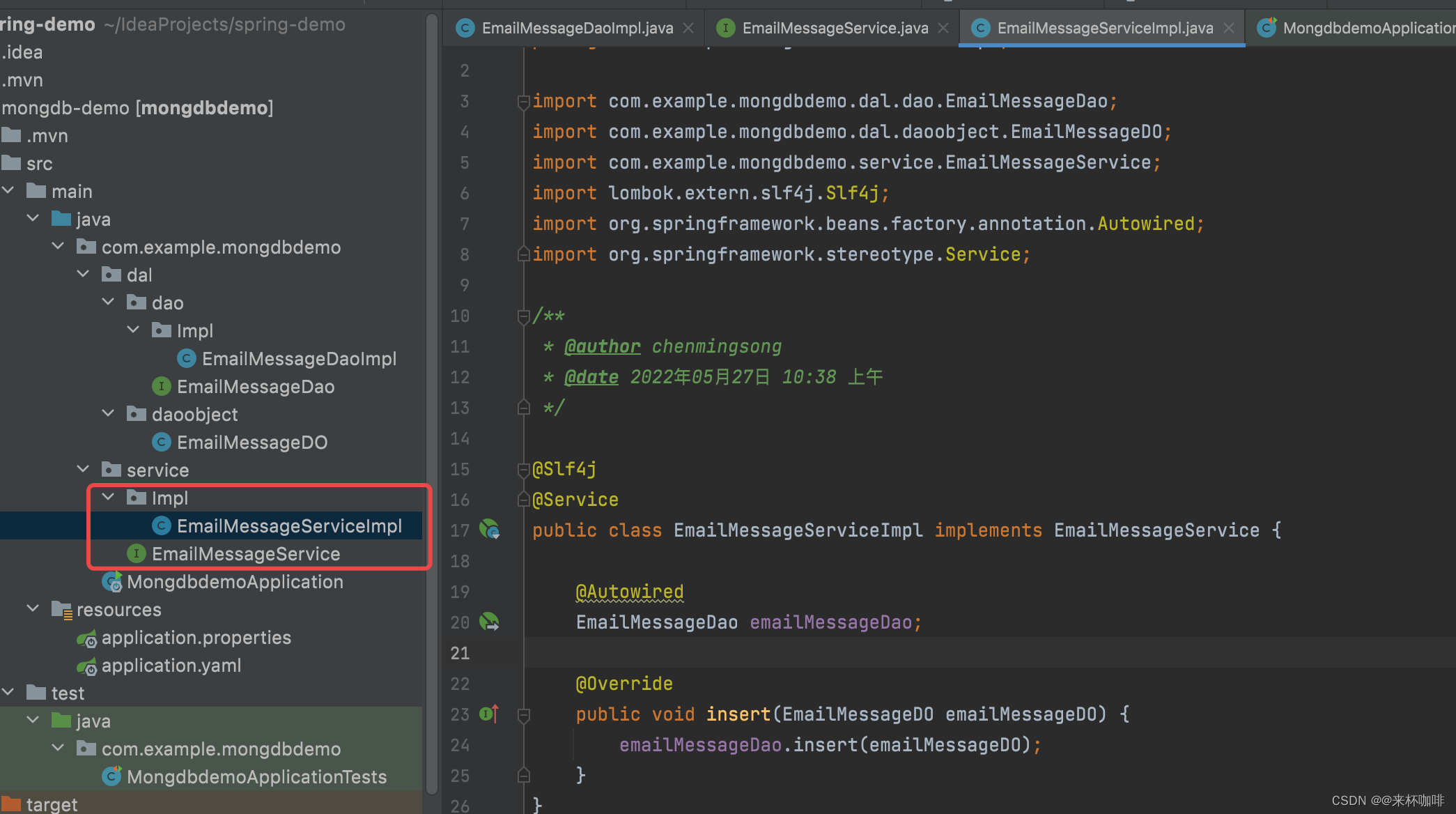
Task: Click the @Autowired annotation on line 19
Action: [630, 592]
